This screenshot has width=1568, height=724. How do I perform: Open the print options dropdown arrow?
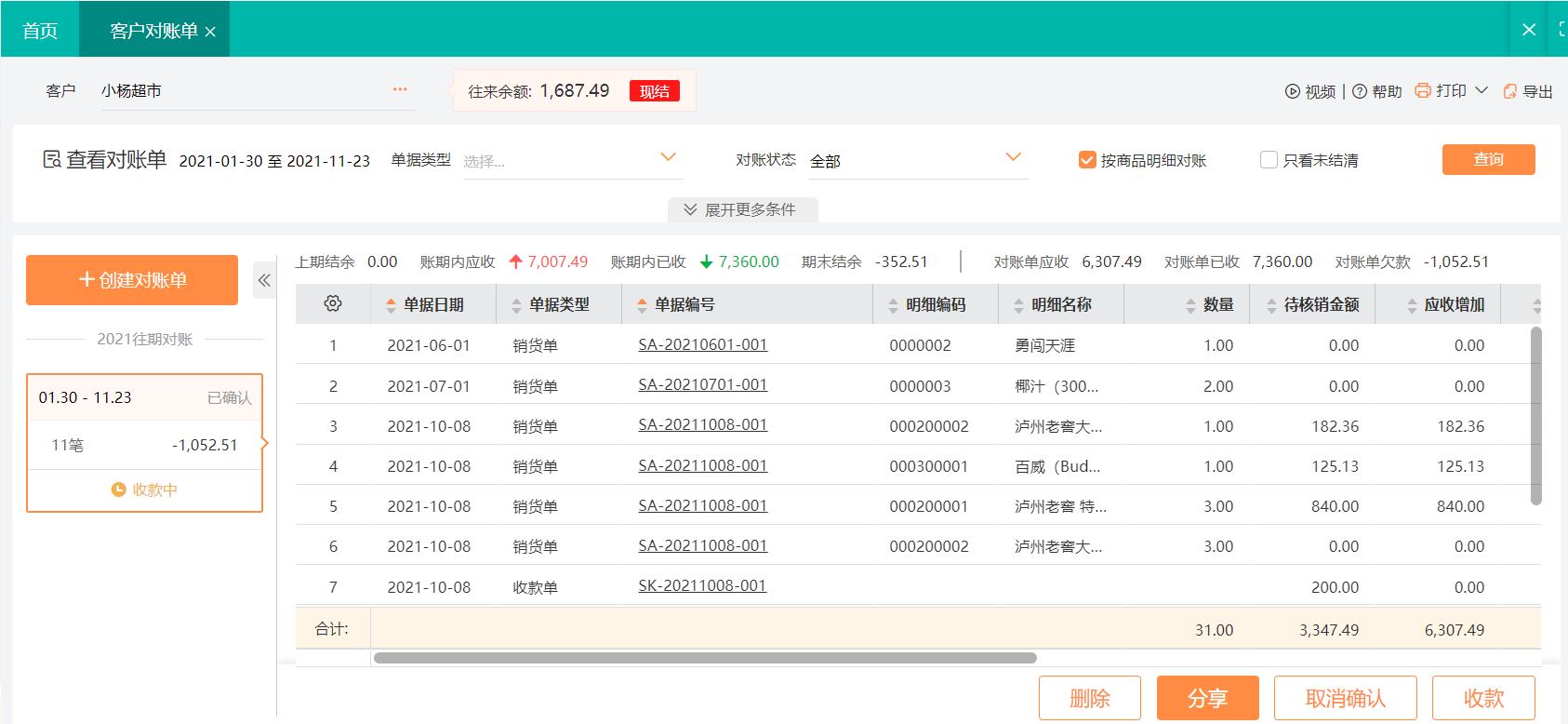1482,90
